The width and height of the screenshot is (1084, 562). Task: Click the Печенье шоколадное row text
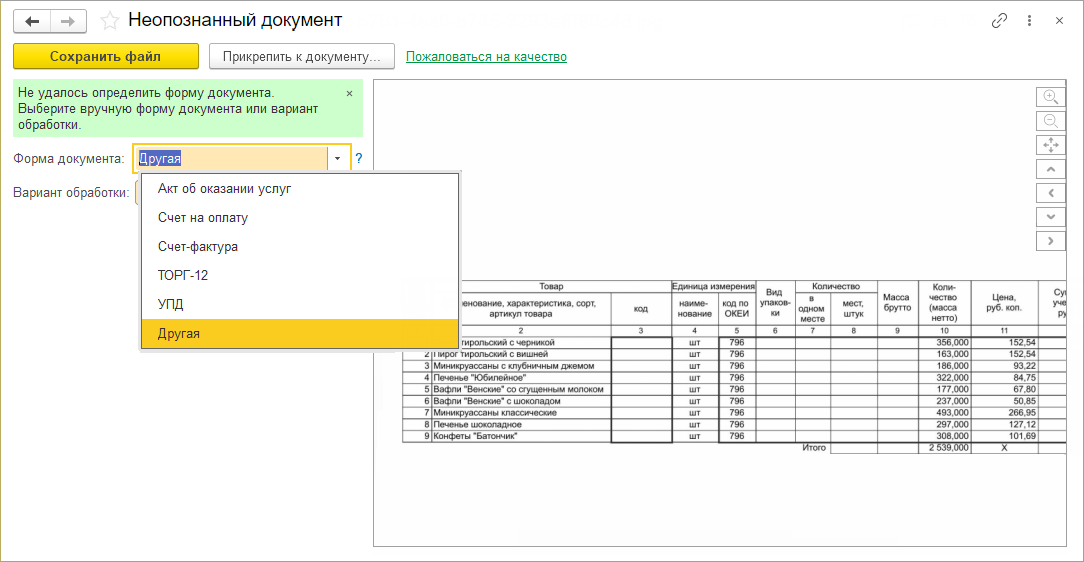tap(477, 425)
